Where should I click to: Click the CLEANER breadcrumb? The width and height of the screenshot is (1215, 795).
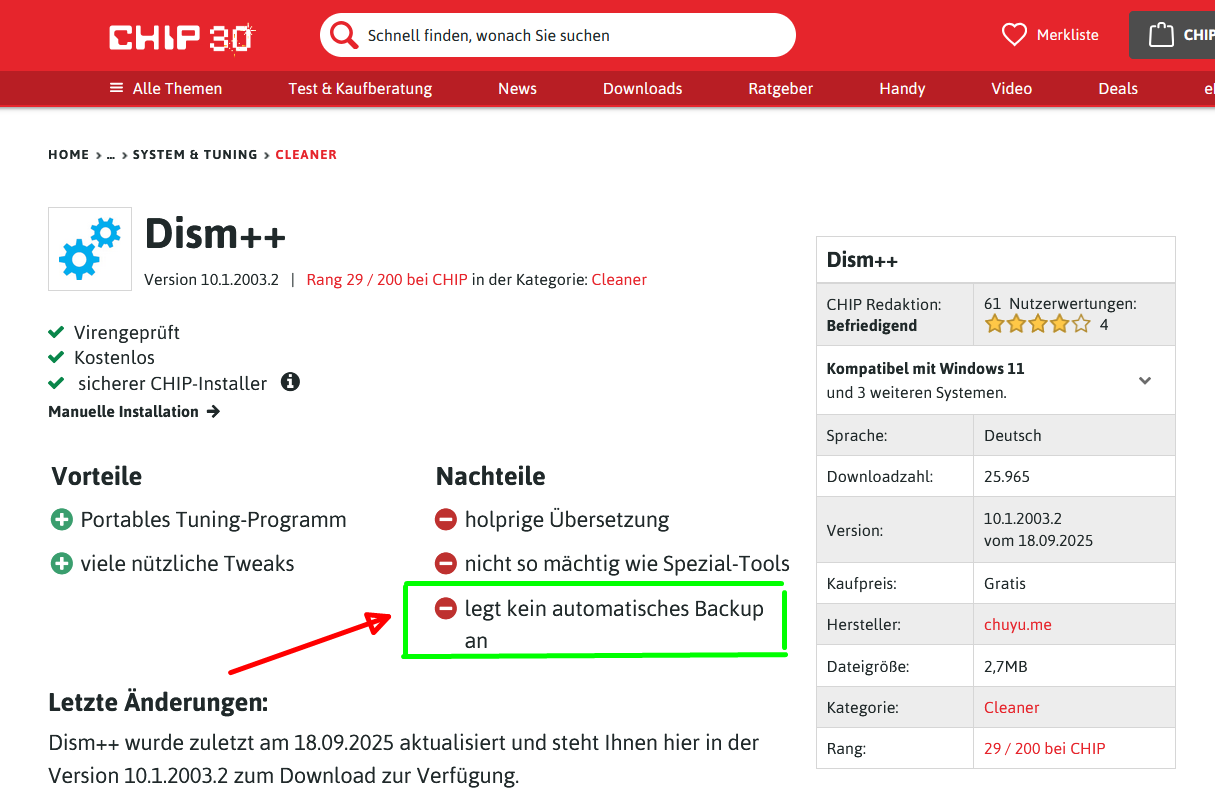[x=306, y=155]
